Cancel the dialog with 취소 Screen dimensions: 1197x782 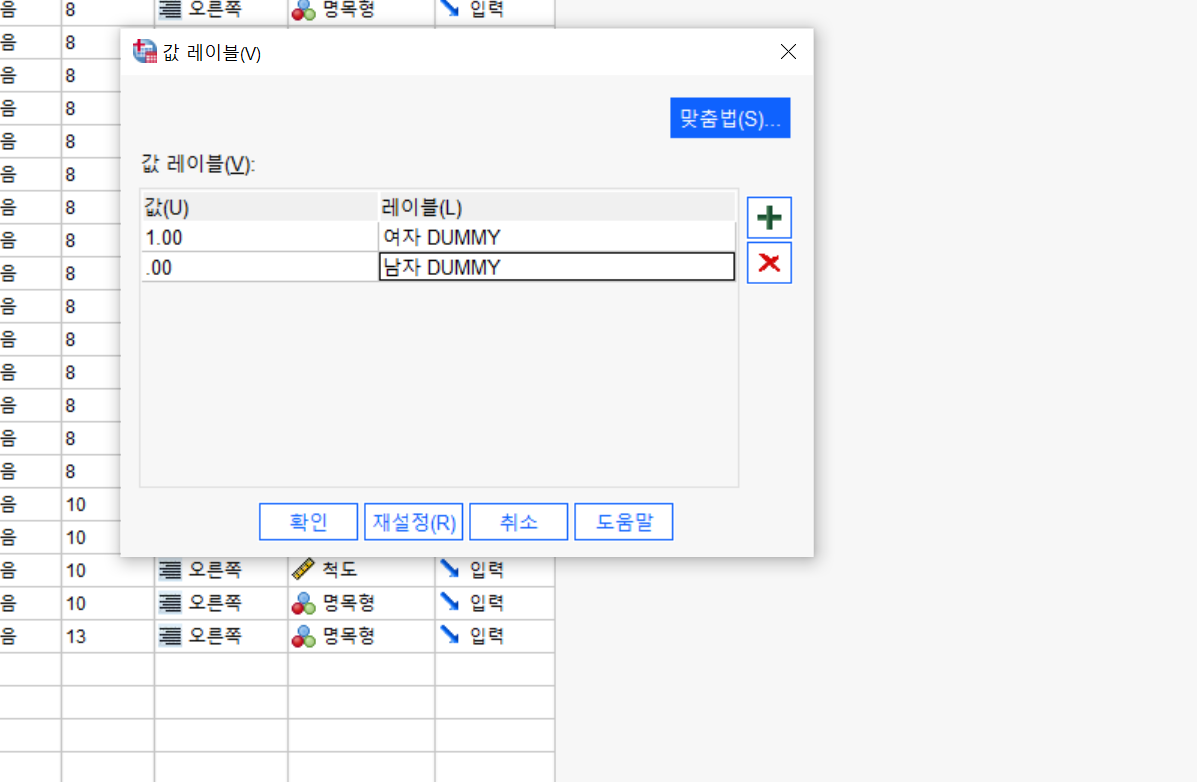(518, 522)
